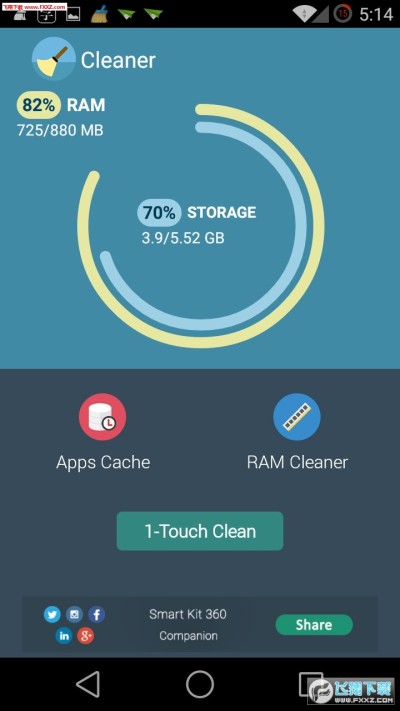Tap the 70% STORAGE usage badge
The height and width of the screenshot is (711, 400).
click(159, 212)
